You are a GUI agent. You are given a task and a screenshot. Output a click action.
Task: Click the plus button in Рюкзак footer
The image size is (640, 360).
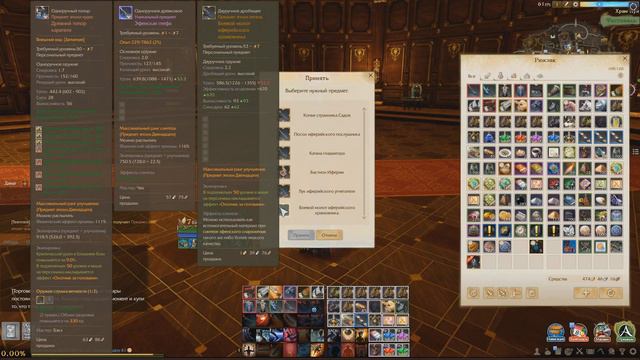tap(586, 293)
